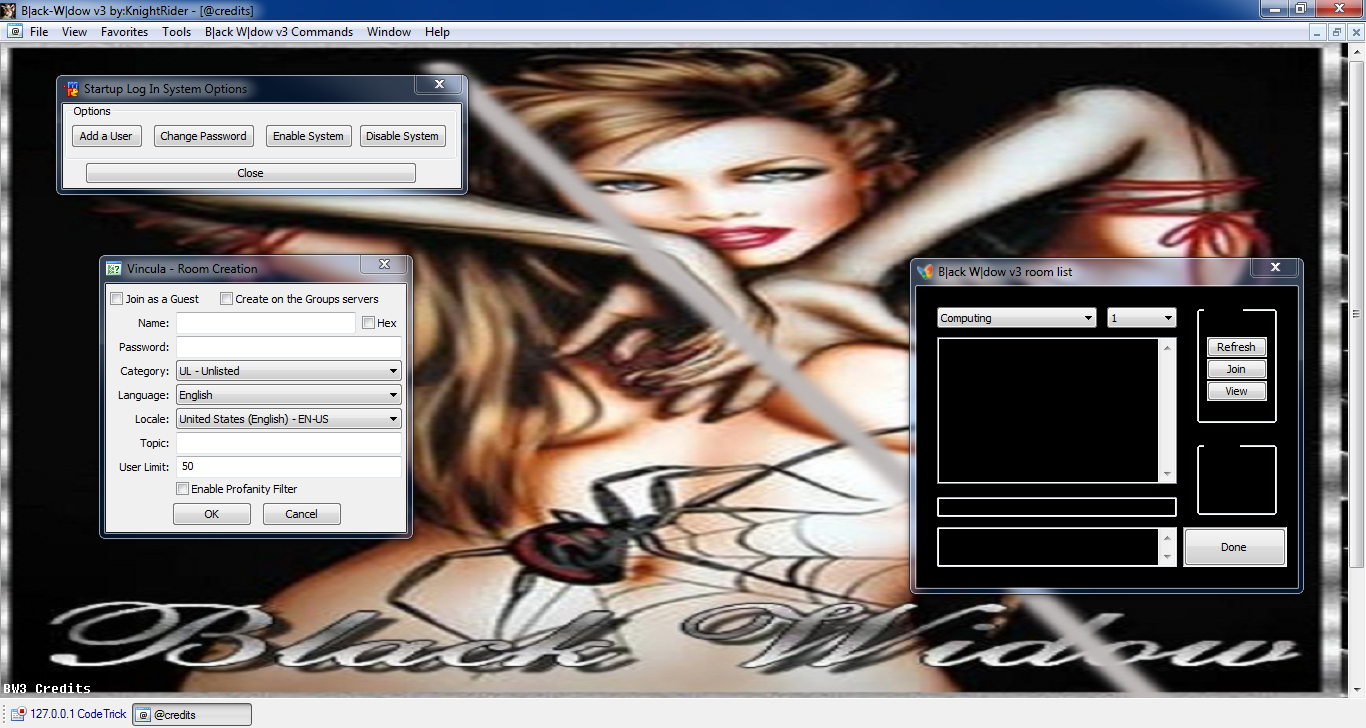The width and height of the screenshot is (1366, 728).
Task: Select the @credits tab at bottom
Action: pyautogui.click(x=192, y=714)
